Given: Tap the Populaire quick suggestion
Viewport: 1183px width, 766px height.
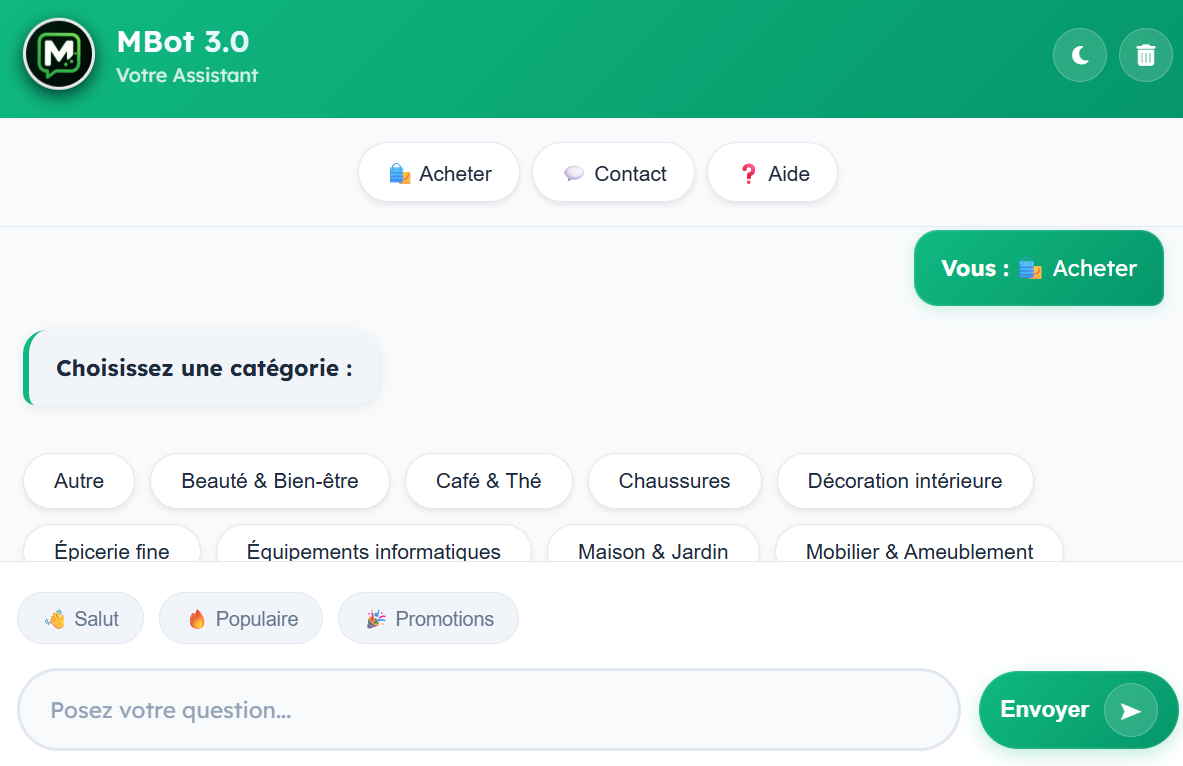Looking at the screenshot, I should point(241,619).
